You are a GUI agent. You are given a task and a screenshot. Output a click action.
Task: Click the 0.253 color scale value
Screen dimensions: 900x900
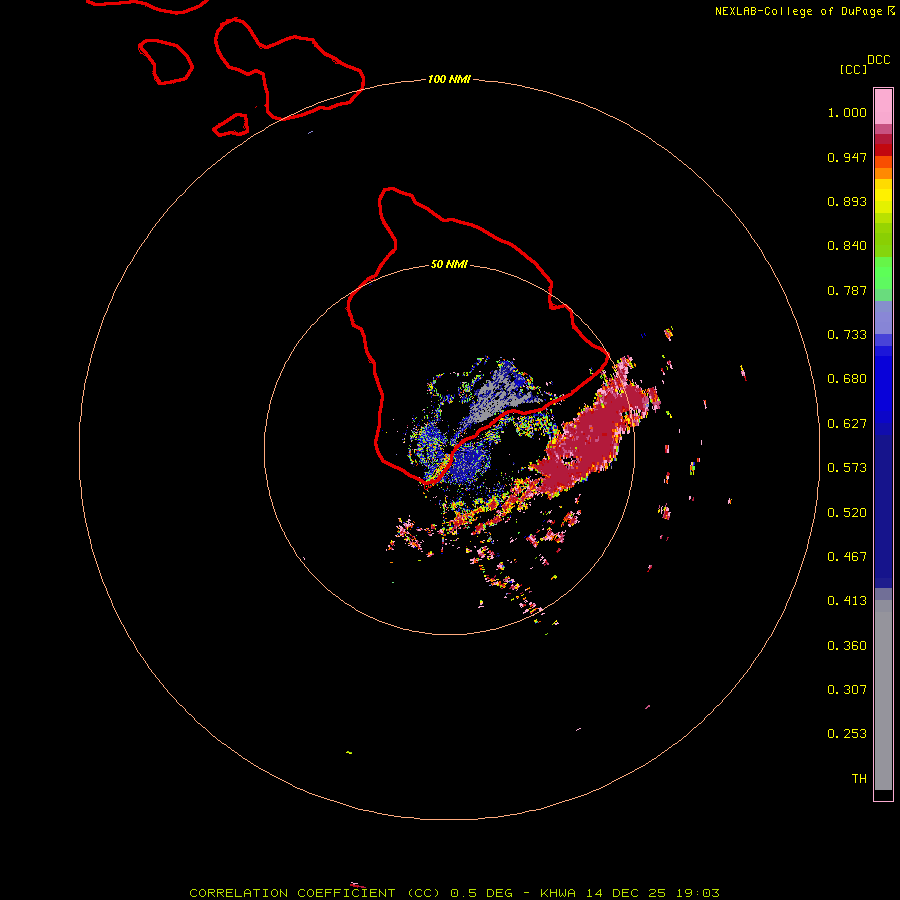(847, 734)
